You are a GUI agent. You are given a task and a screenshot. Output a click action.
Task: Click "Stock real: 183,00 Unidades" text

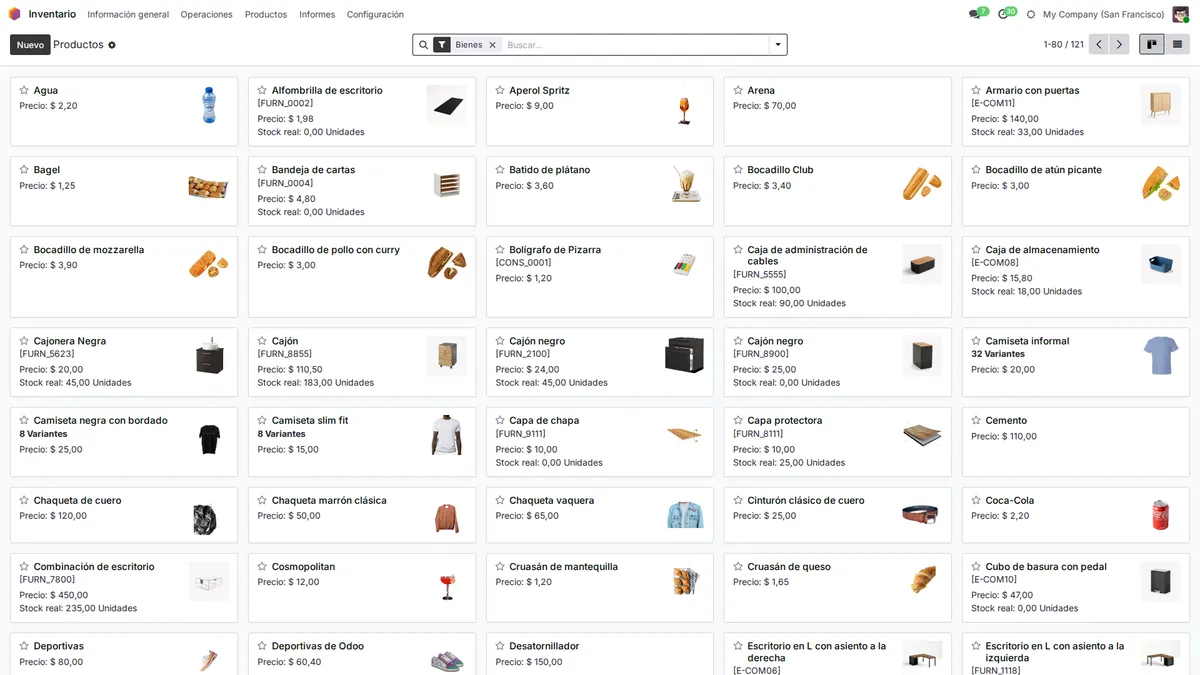point(315,382)
